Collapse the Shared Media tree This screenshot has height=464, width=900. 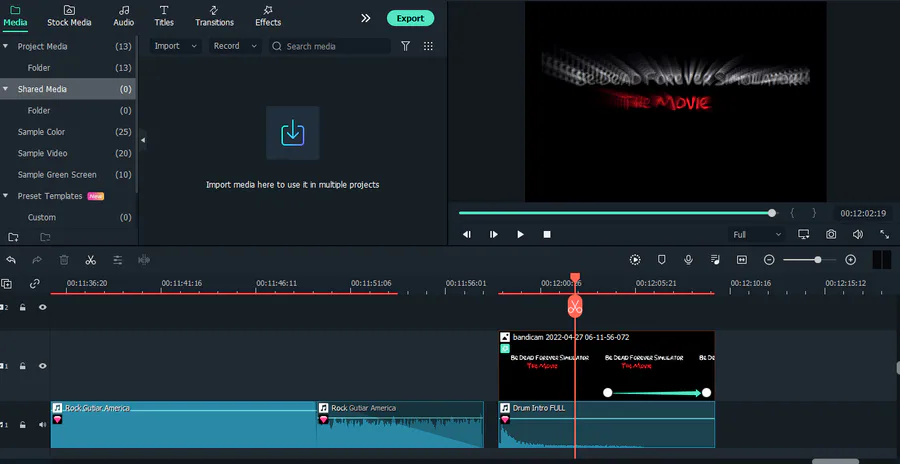(6, 89)
